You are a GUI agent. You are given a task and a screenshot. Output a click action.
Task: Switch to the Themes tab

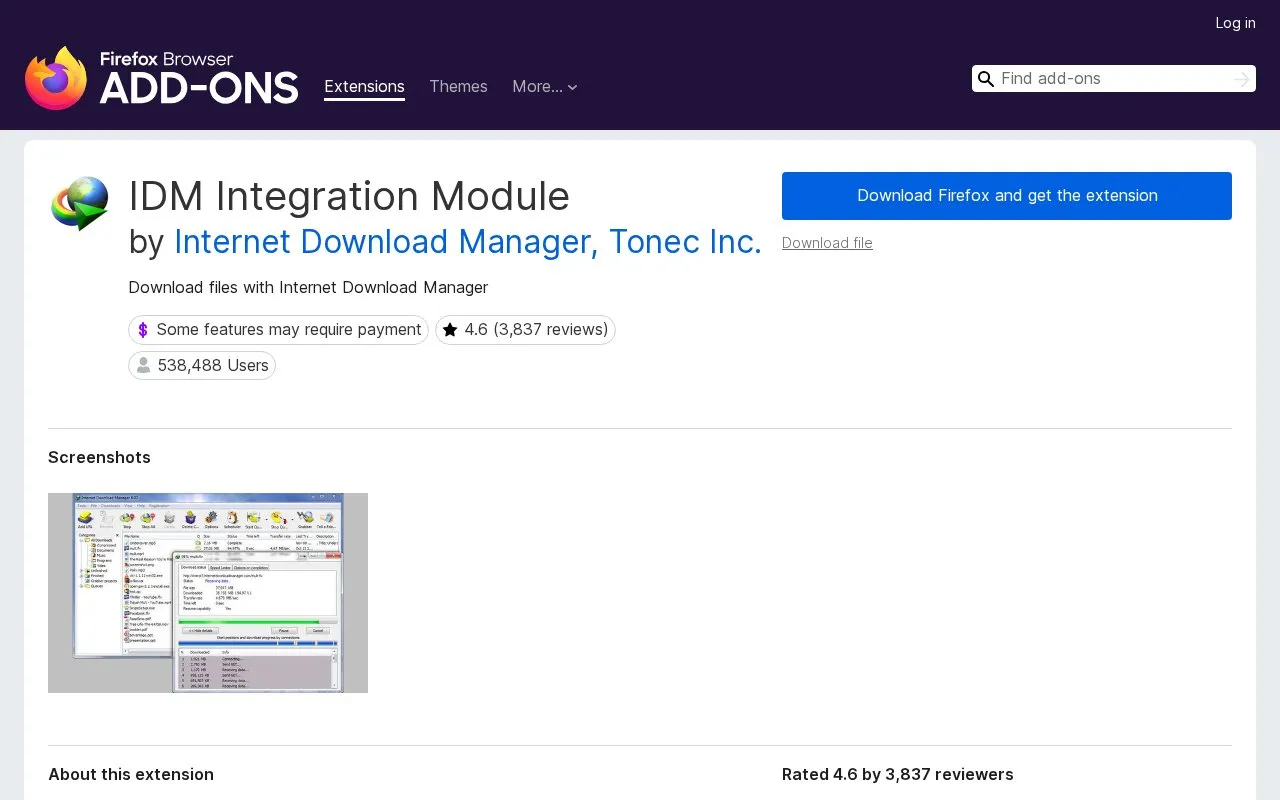coord(458,87)
